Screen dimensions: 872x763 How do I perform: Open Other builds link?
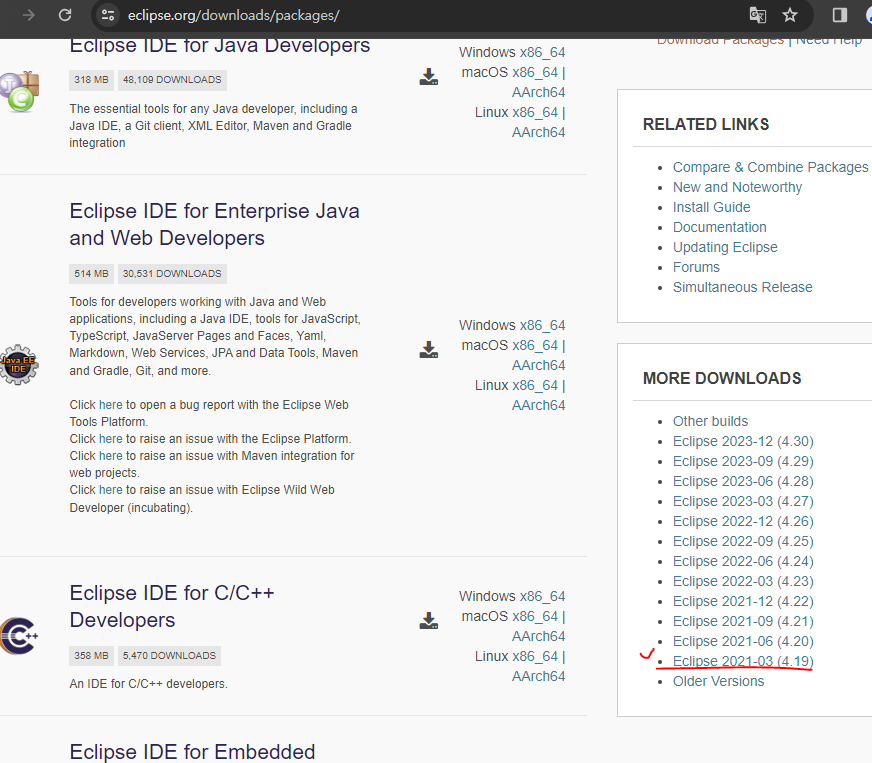pyautogui.click(x=710, y=422)
